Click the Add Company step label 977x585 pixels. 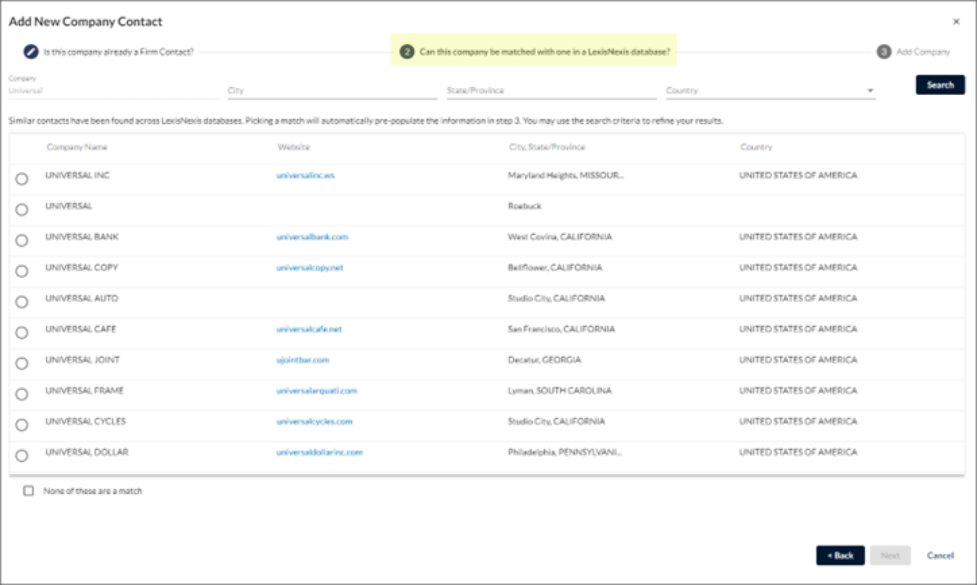923,52
